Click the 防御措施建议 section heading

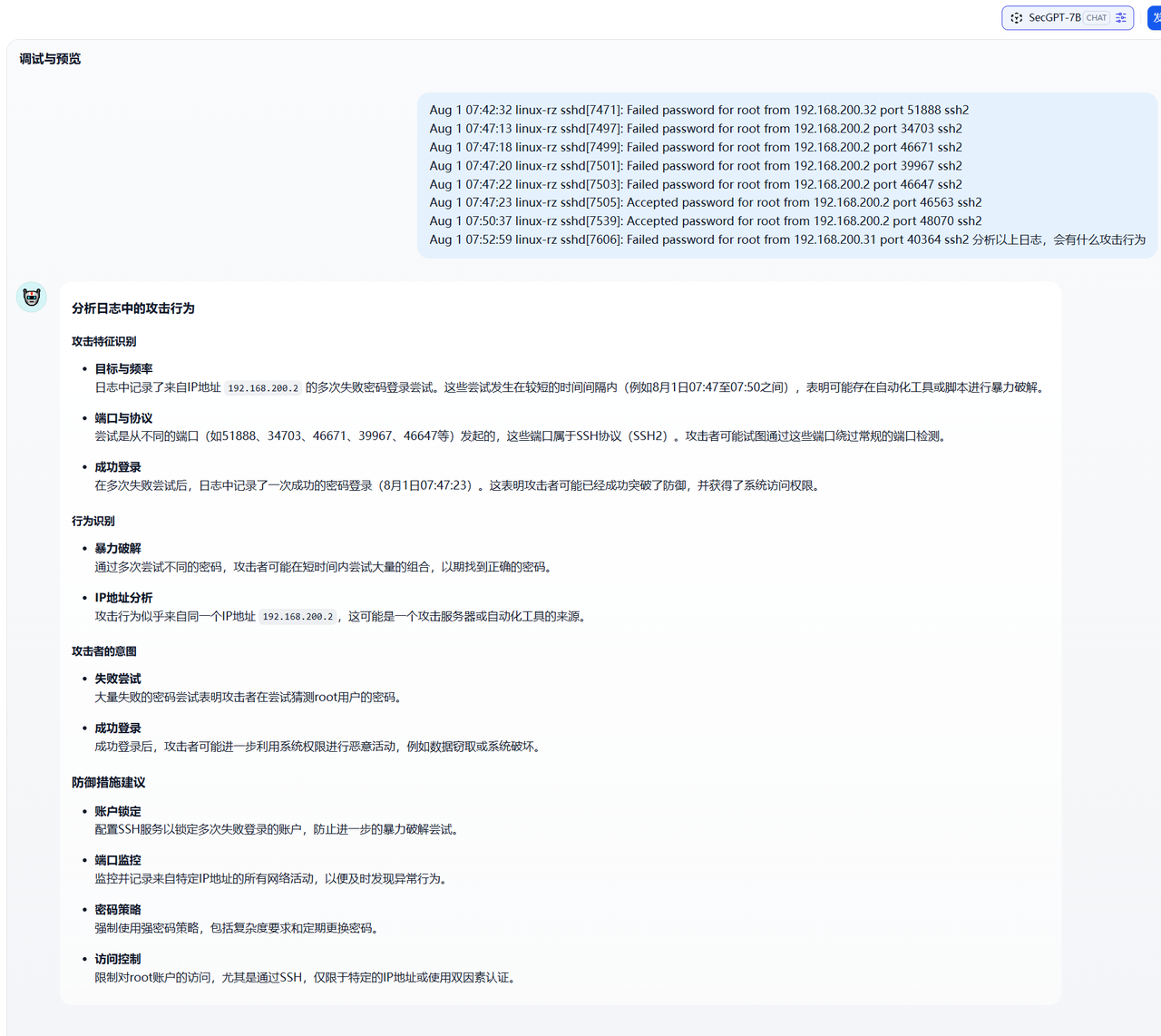click(x=109, y=783)
